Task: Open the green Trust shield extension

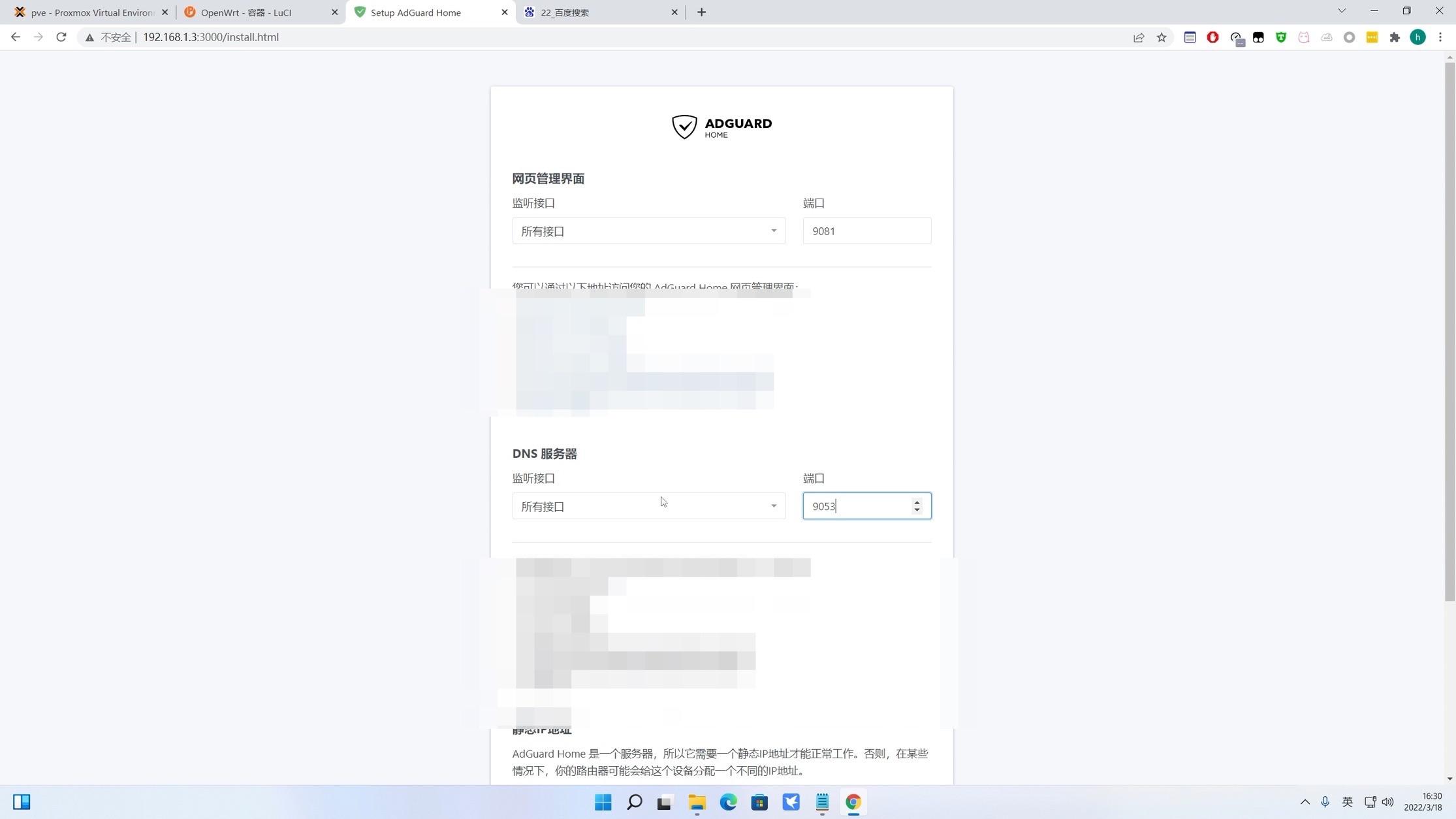Action: (x=1281, y=37)
